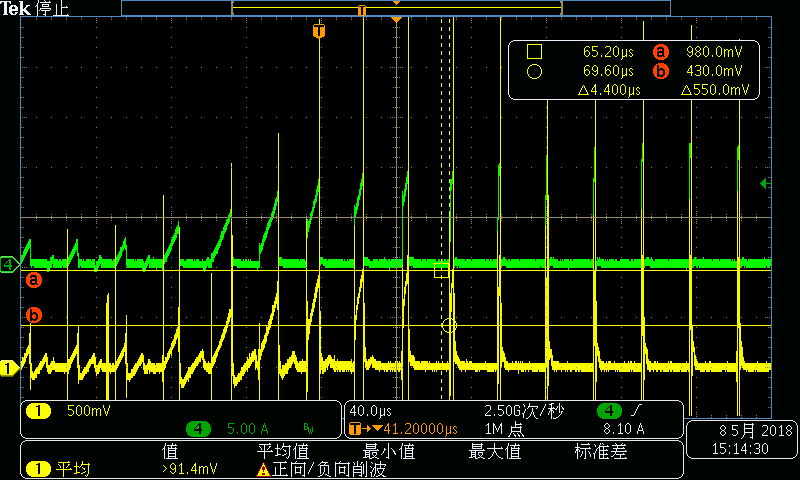Click the 标准差 column header
Screen dimensions: 800x480
pos(601,451)
